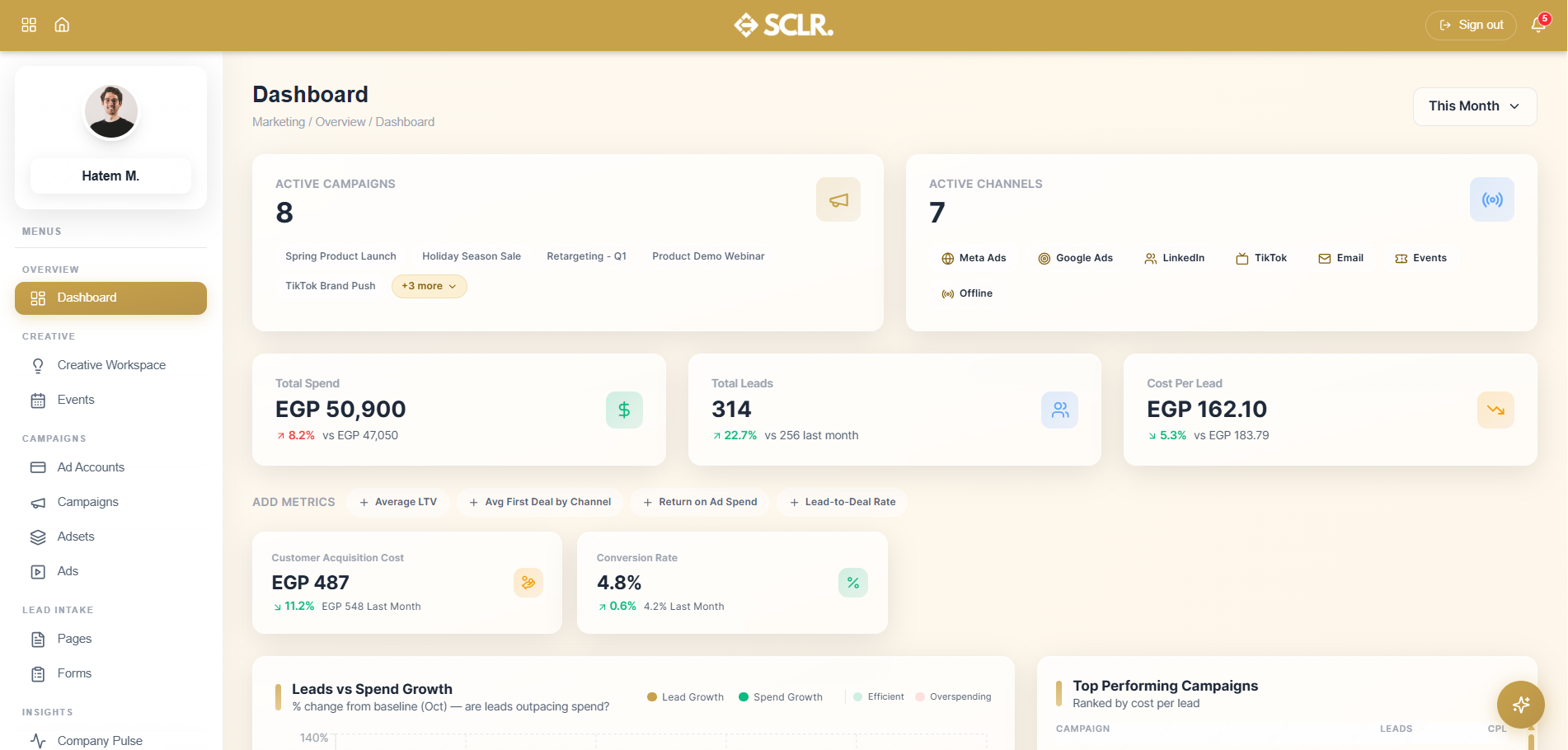The width and height of the screenshot is (1568, 750).
Task: Open Forms under Lead Intake
Action: tap(110, 673)
